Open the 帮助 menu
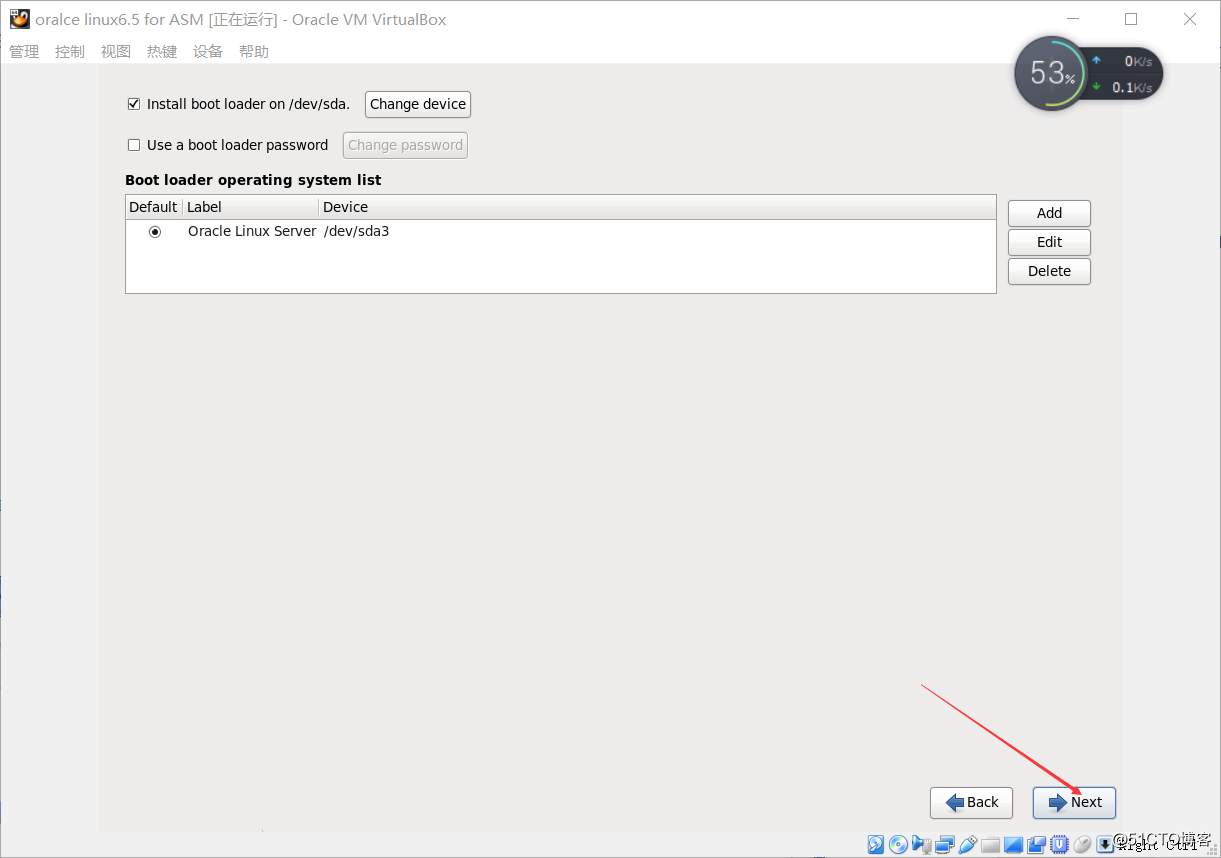The width and height of the screenshot is (1221, 858). point(254,51)
